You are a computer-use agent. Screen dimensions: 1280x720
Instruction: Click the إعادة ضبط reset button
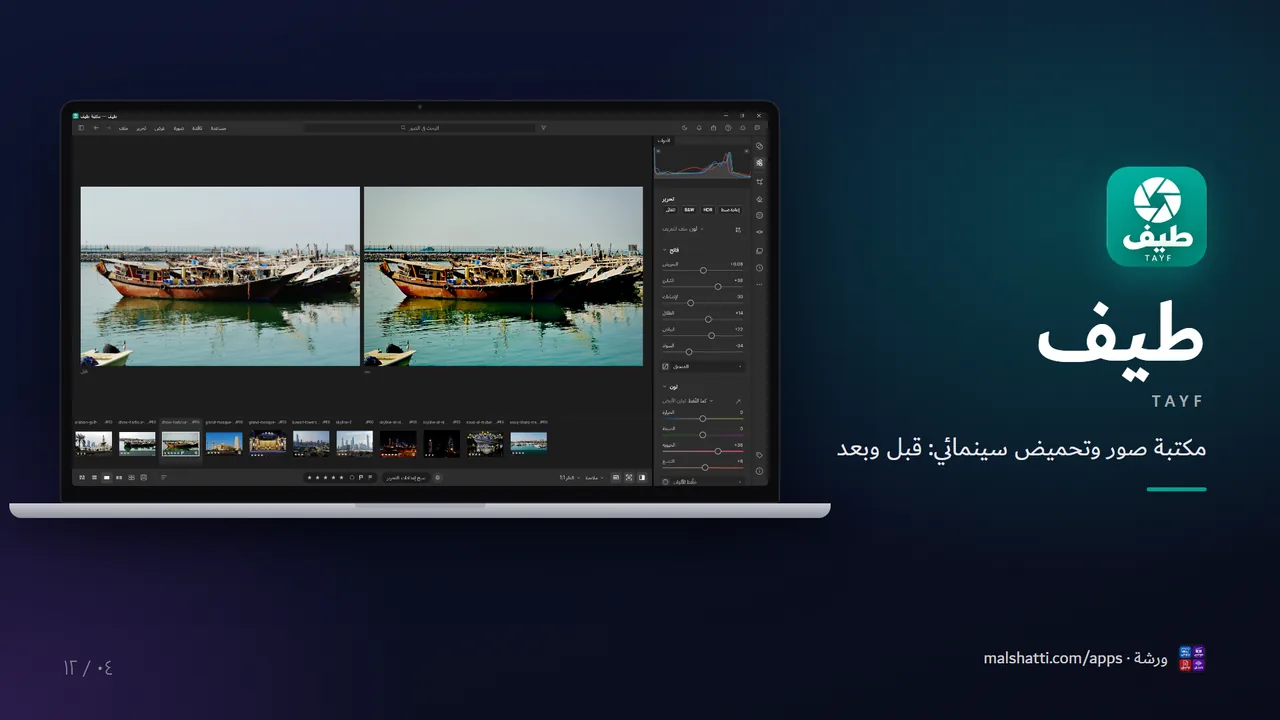point(731,210)
